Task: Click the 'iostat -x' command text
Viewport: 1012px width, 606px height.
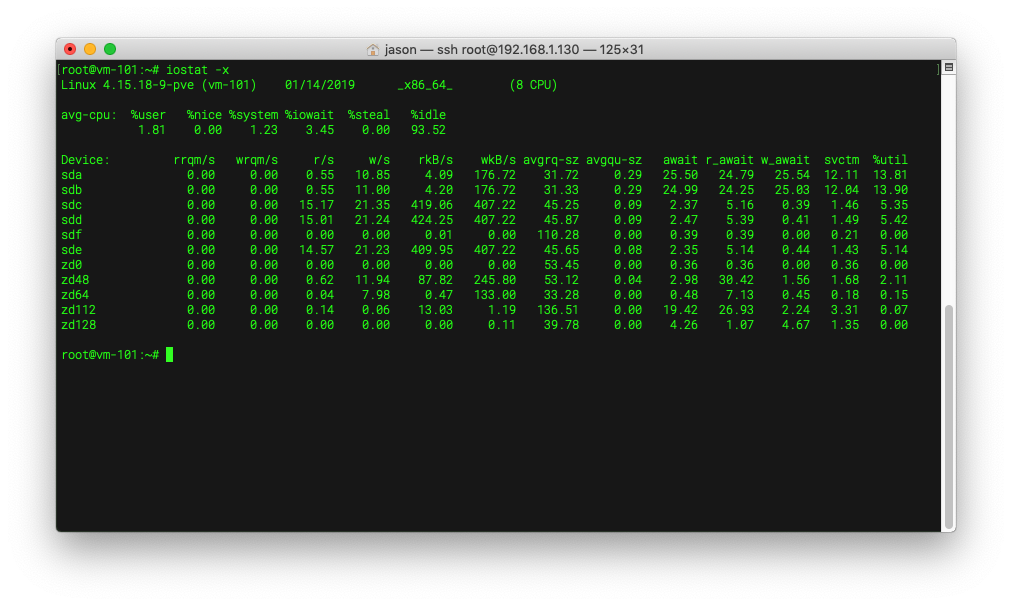Action: tap(197, 70)
